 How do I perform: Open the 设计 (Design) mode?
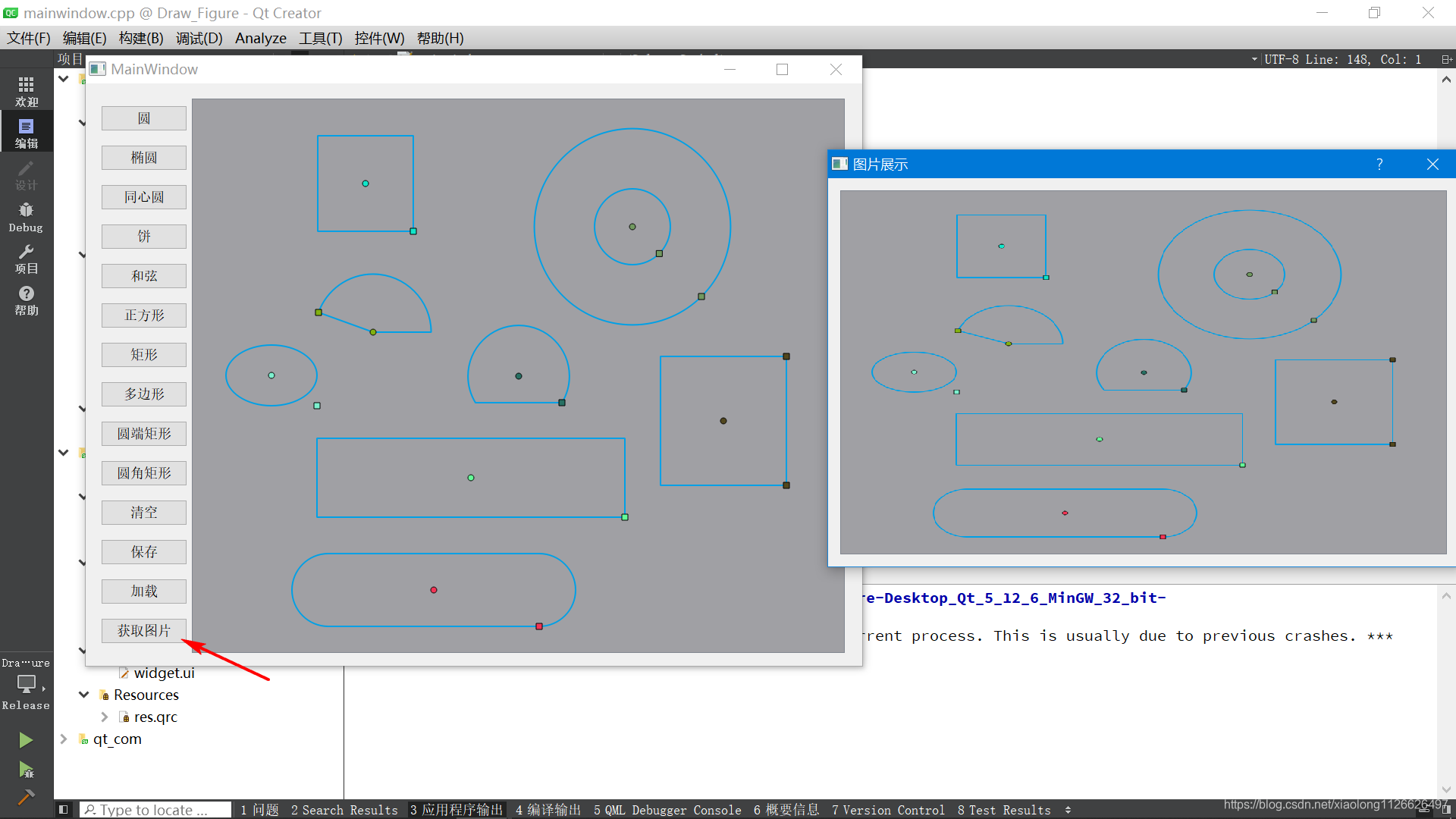[x=26, y=174]
